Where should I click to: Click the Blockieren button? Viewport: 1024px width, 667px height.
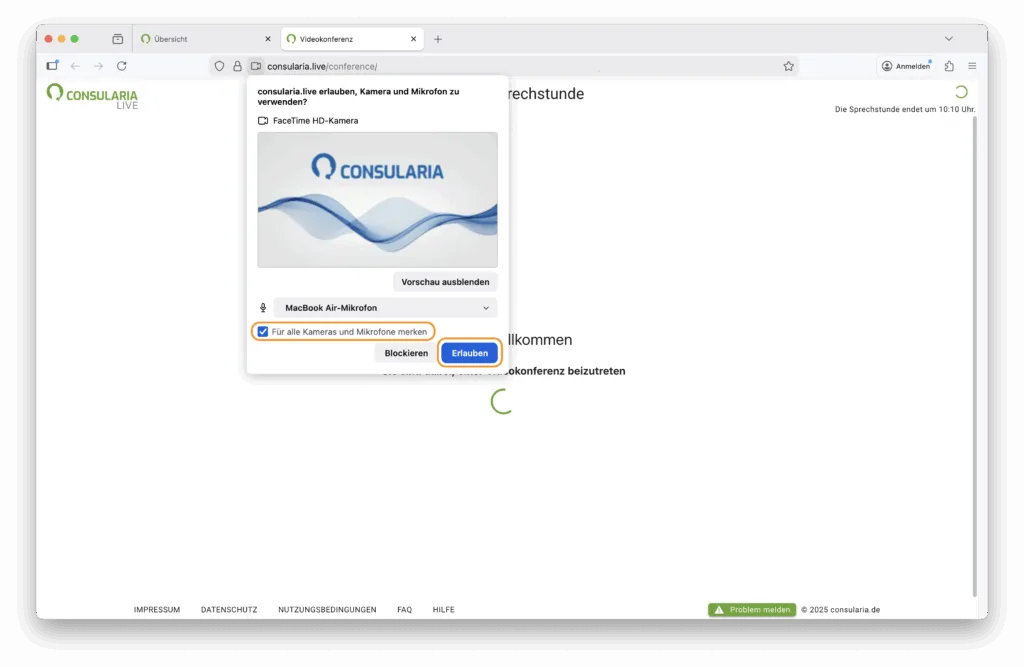(x=406, y=353)
